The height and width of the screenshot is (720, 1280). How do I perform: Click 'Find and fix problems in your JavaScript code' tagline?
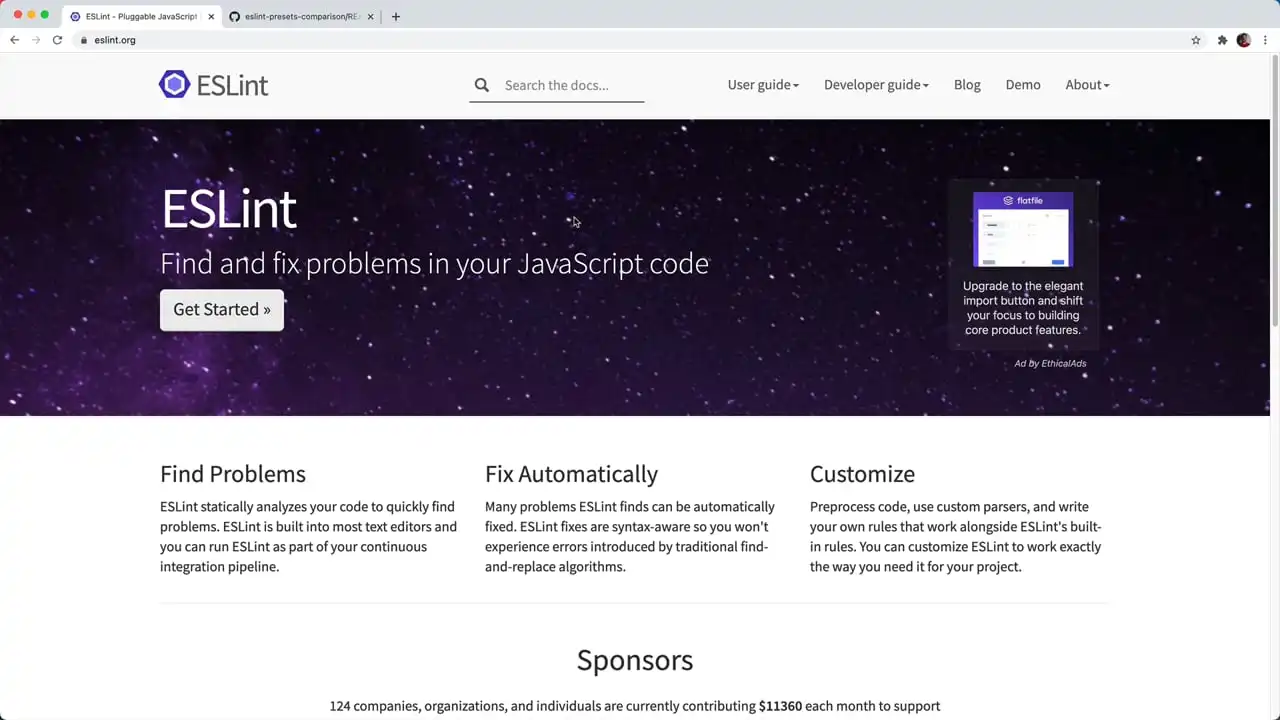[x=434, y=264]
